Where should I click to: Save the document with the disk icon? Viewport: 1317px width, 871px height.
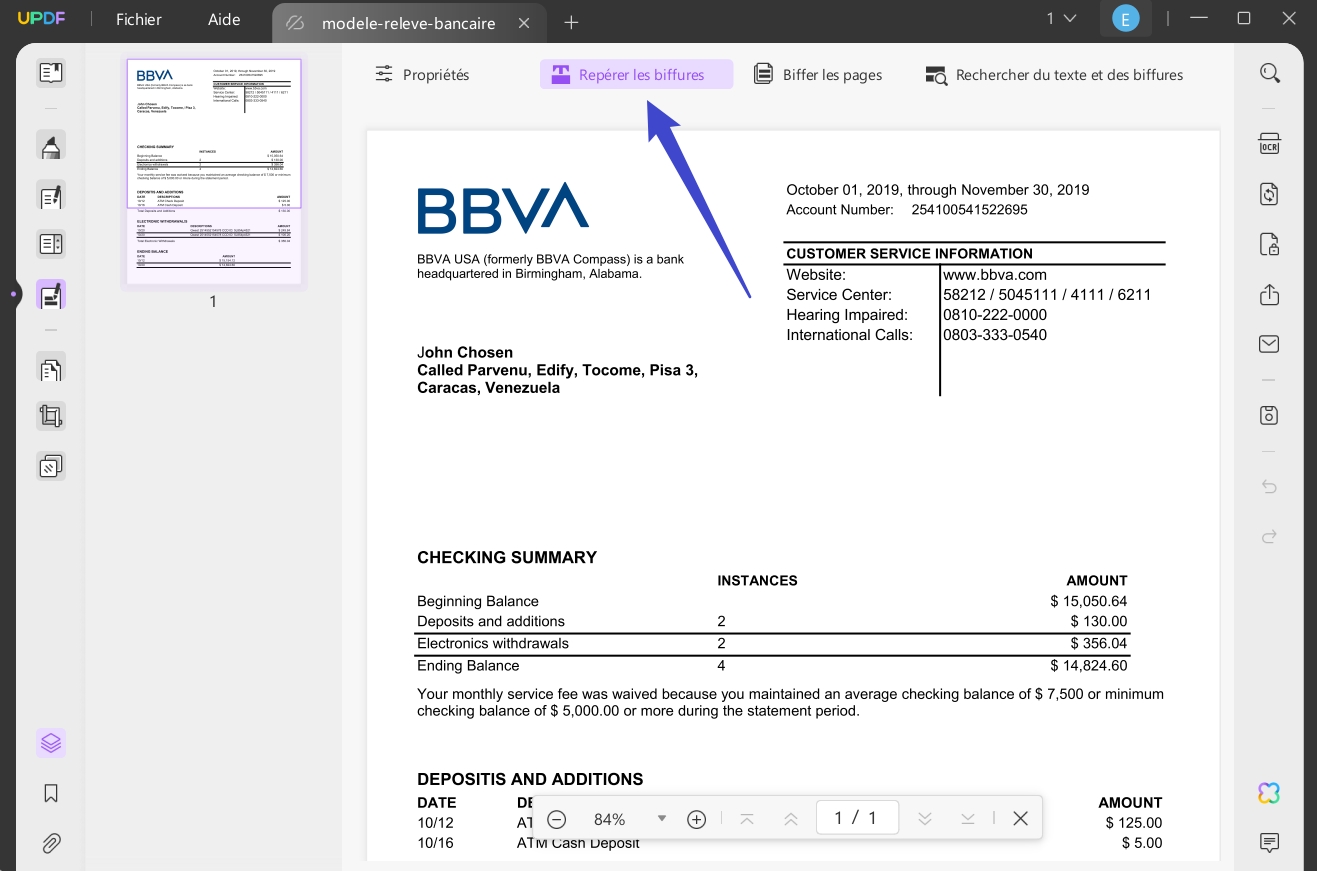pos(1269,415)
